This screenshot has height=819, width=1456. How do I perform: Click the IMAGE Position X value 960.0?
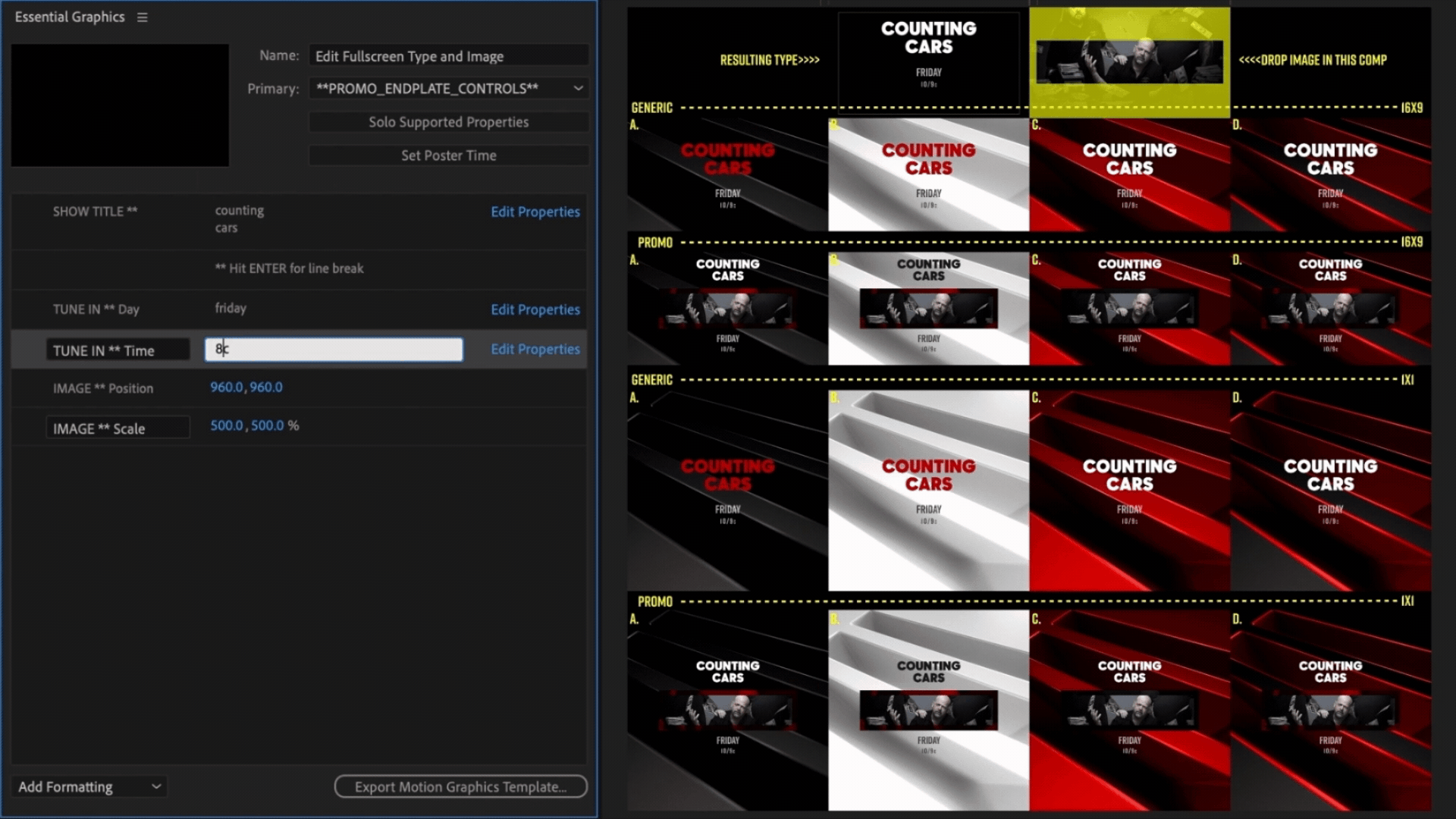point(227,387)
